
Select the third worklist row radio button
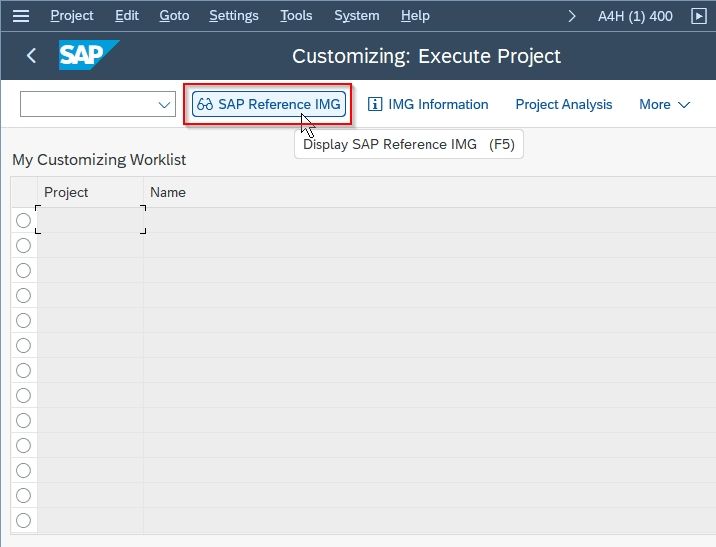(23, 271)
